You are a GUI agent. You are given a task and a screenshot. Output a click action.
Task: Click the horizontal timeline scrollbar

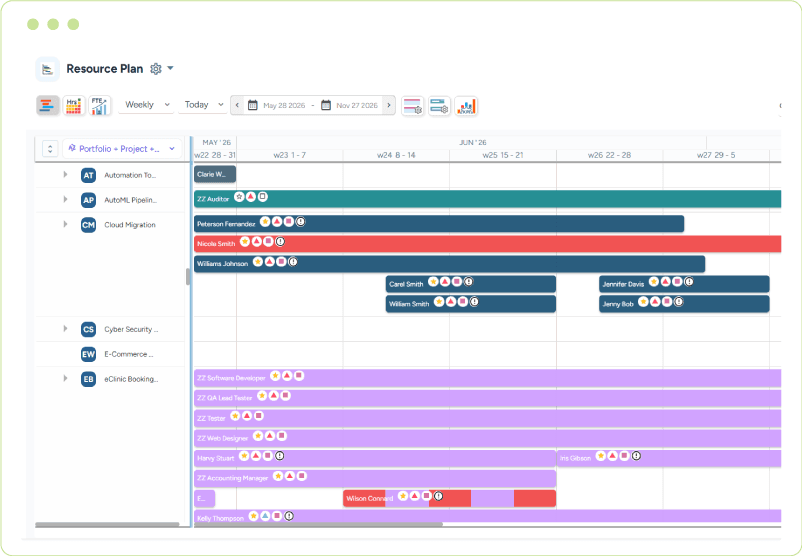[318, 524]
